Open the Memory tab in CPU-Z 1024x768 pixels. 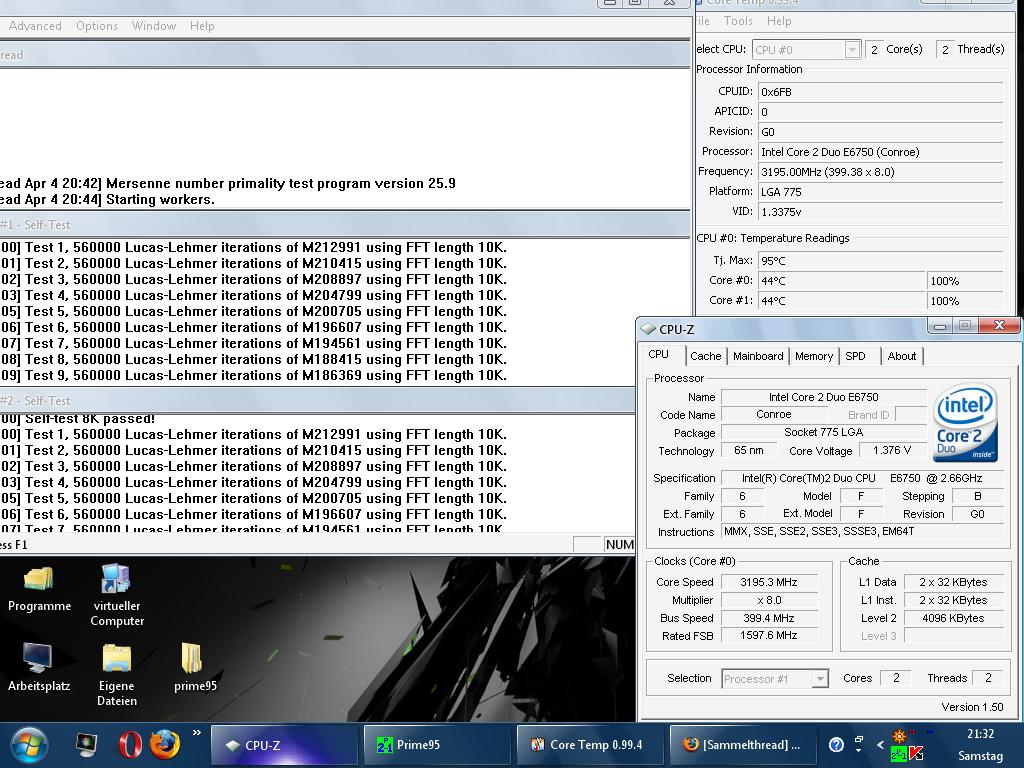(814, 357)
